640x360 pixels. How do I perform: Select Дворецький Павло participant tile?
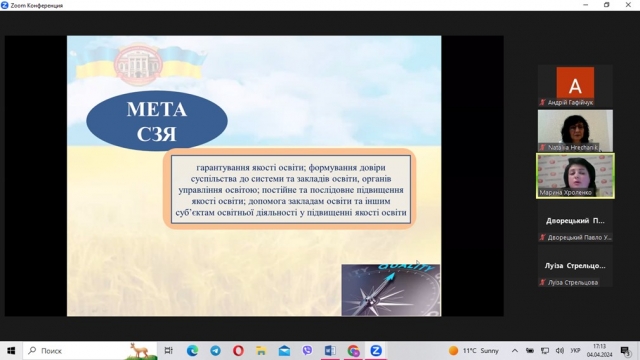click(x=575, y=221)
